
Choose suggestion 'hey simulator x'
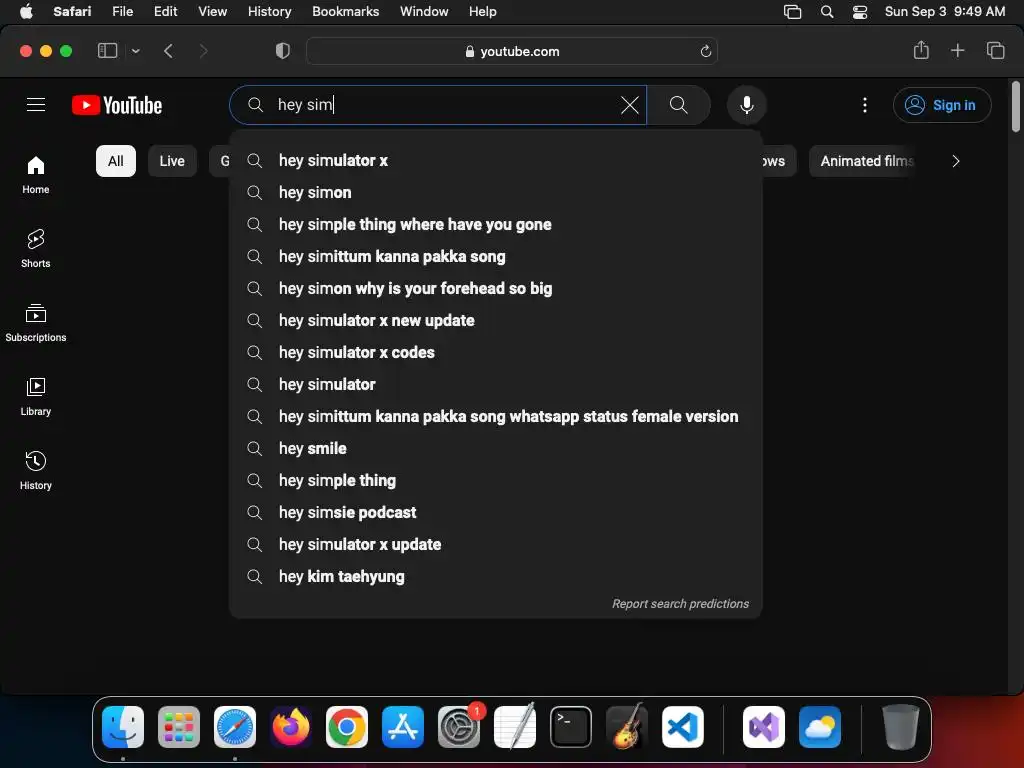click(495, 161)
